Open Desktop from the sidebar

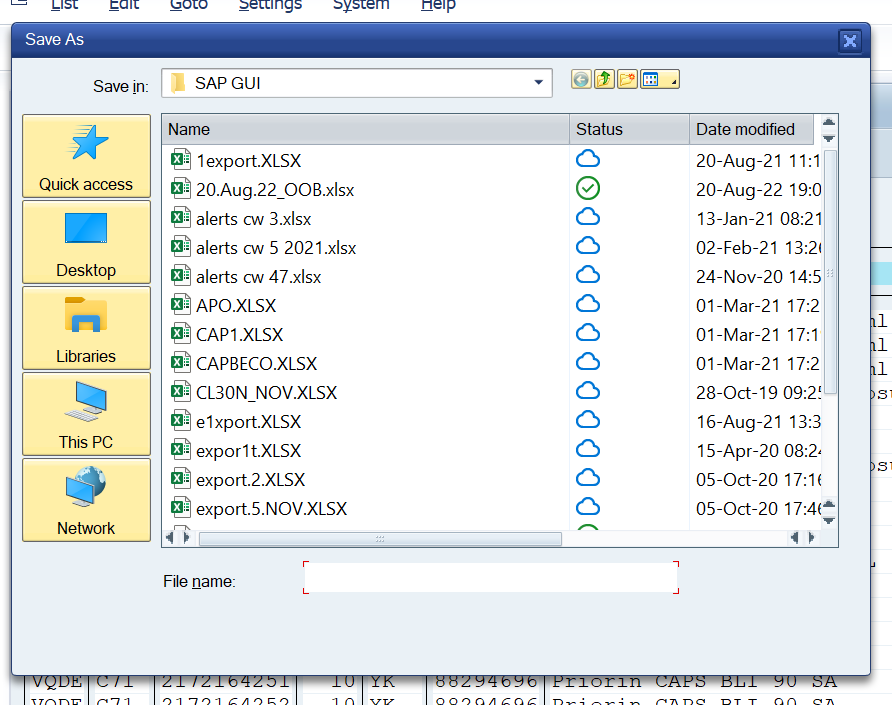[x=86, y=242]
